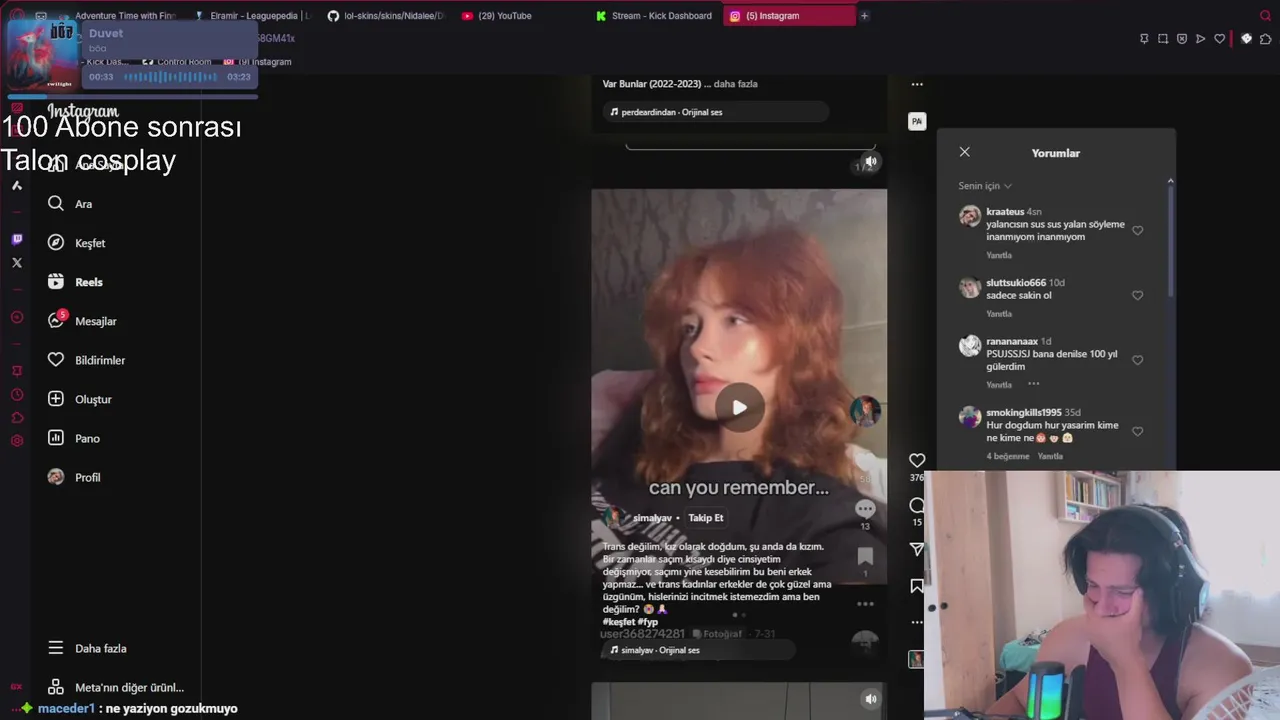Click Oluştur to create a post

point(79,399)
